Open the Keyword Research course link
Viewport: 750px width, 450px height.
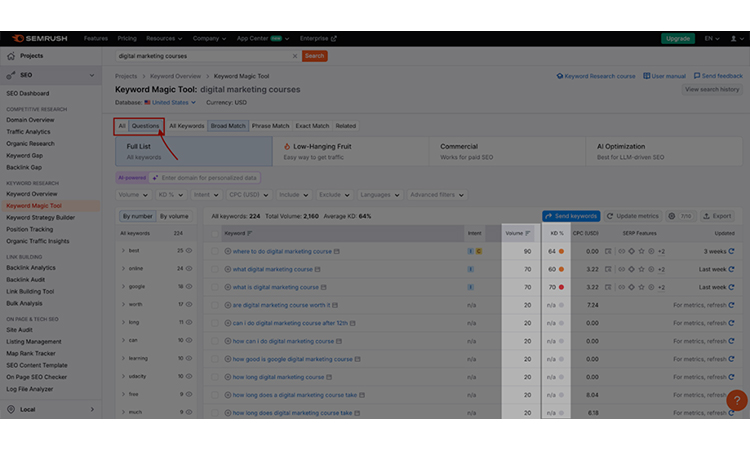coord(596,76)
